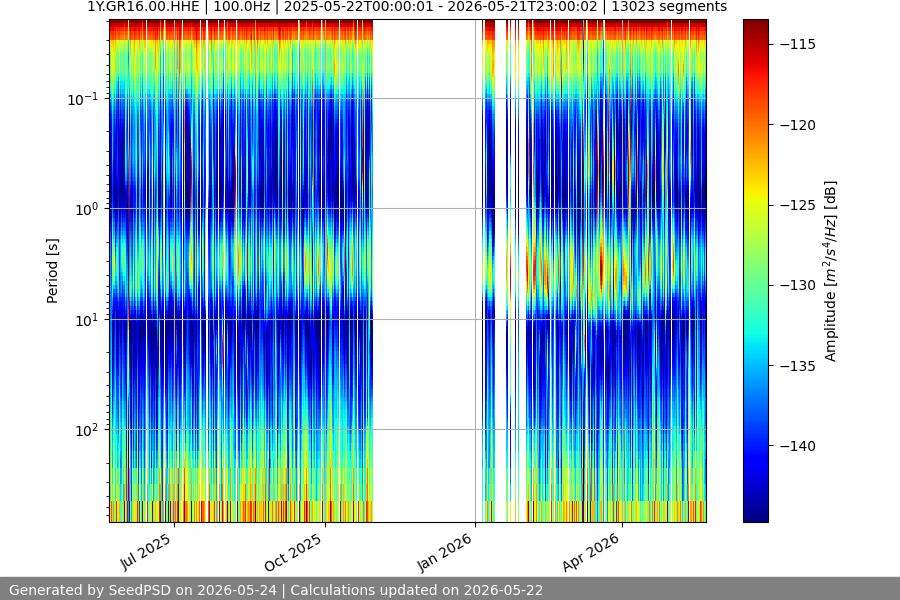The height and width of the screenshot is (600, 900).
Task: Click the colorbar label 'Amplitude [m²/s⁴/Hz] [dB]'
Action: [831, 271]
